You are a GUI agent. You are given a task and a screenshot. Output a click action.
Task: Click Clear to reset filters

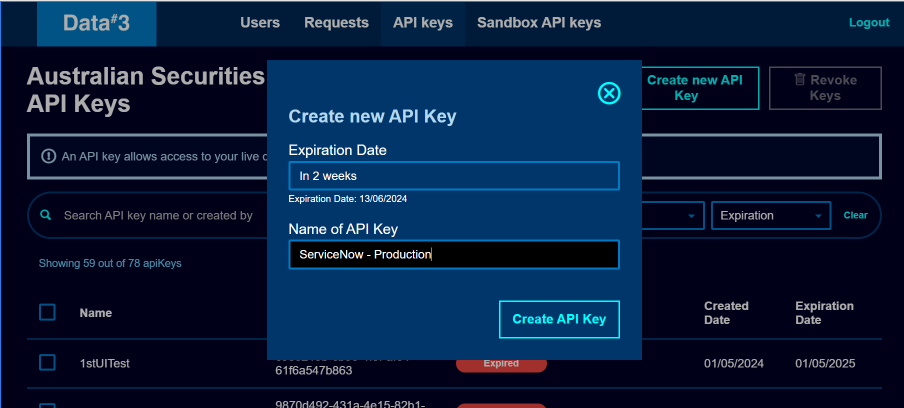(x=855, y=215)
